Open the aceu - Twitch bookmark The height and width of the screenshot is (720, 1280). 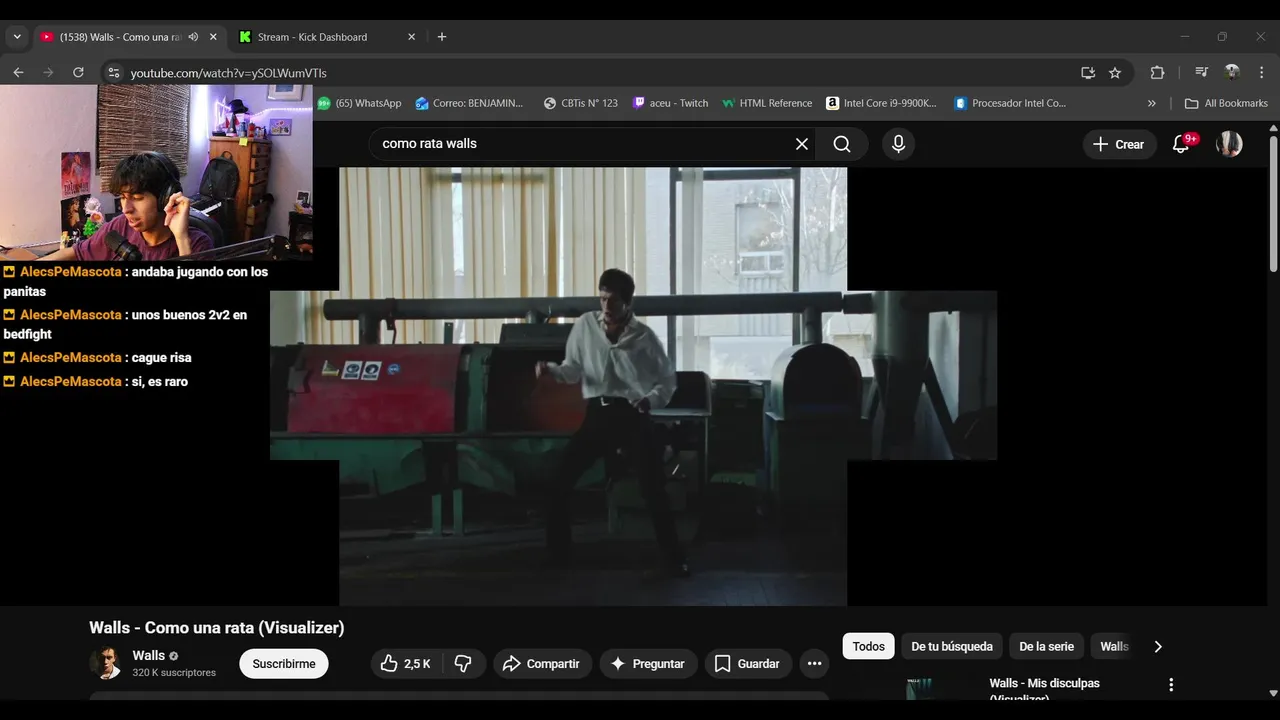tap(670, 103)
